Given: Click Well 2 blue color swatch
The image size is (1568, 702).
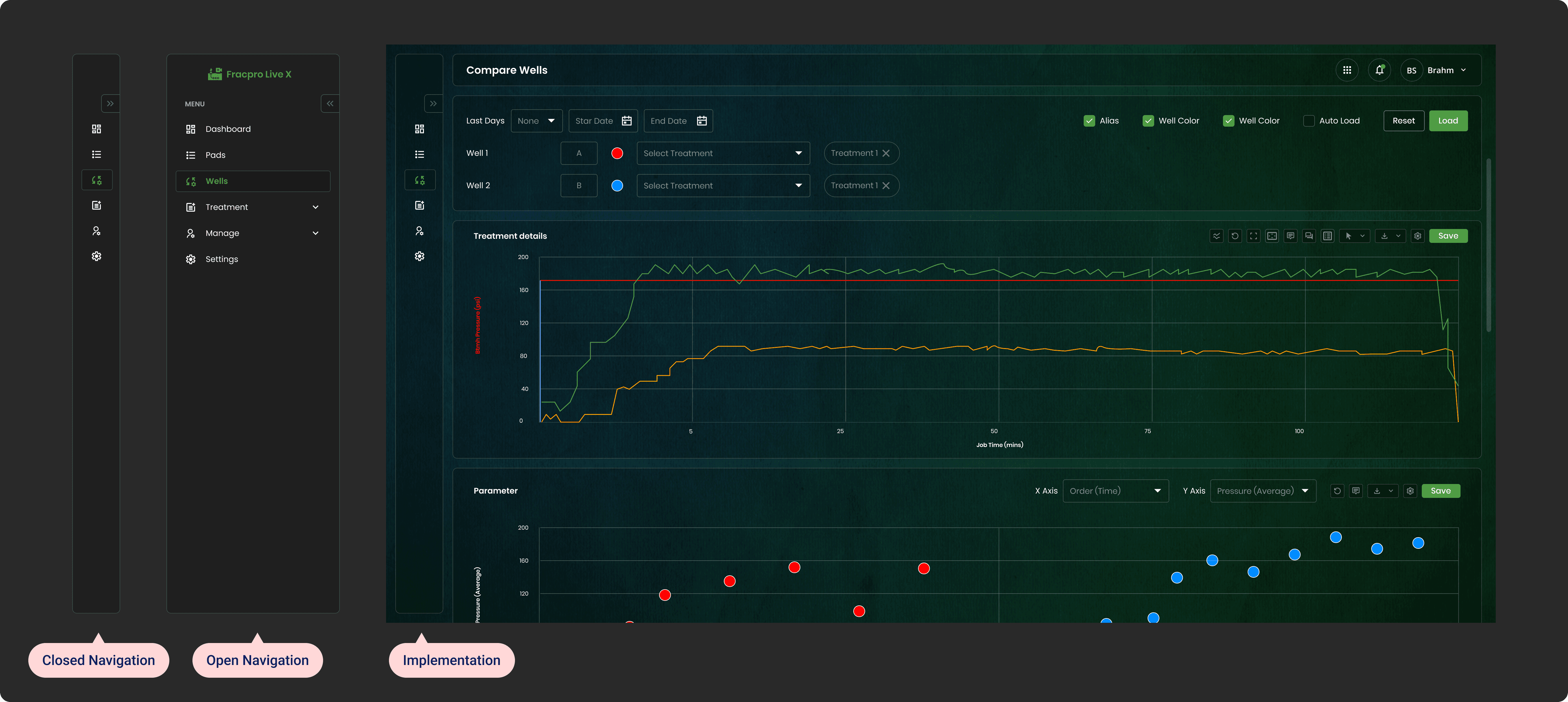Looking at the screenshot, I should (617, 186).
